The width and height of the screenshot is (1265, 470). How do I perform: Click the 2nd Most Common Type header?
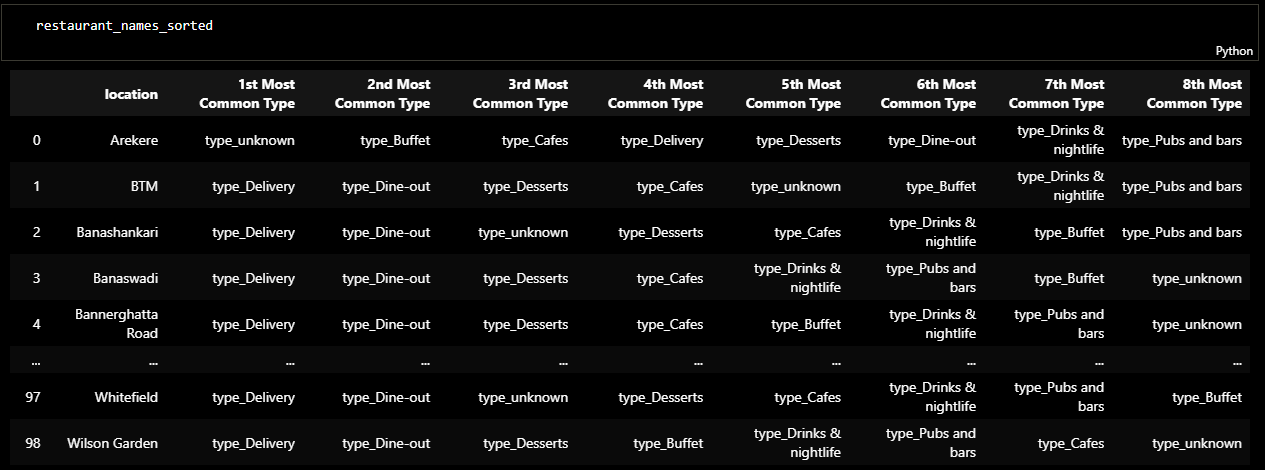pyautogui.click(x=382, y=94)
